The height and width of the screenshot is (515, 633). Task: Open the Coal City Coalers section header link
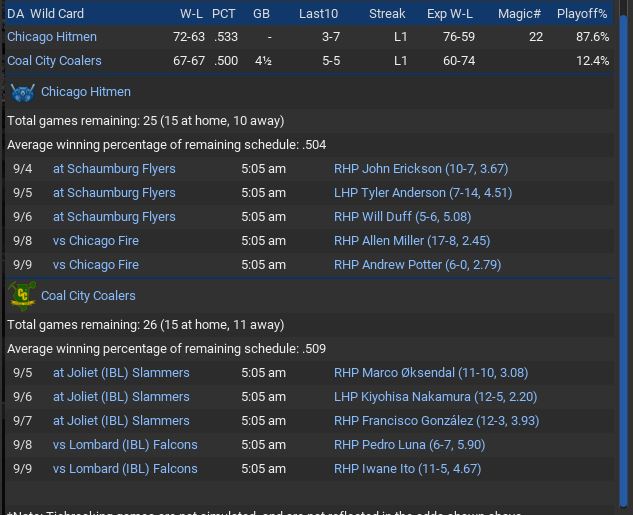point(88,296)
